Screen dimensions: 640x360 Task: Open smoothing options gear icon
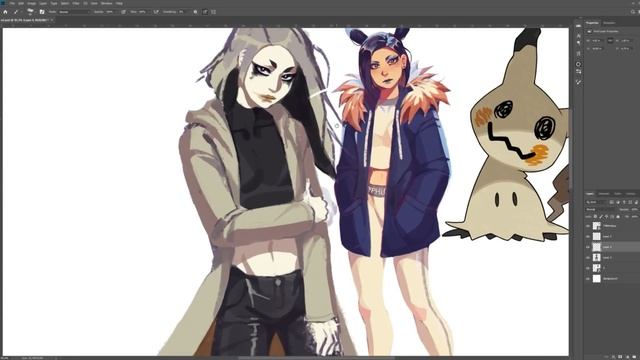(195, 12)
